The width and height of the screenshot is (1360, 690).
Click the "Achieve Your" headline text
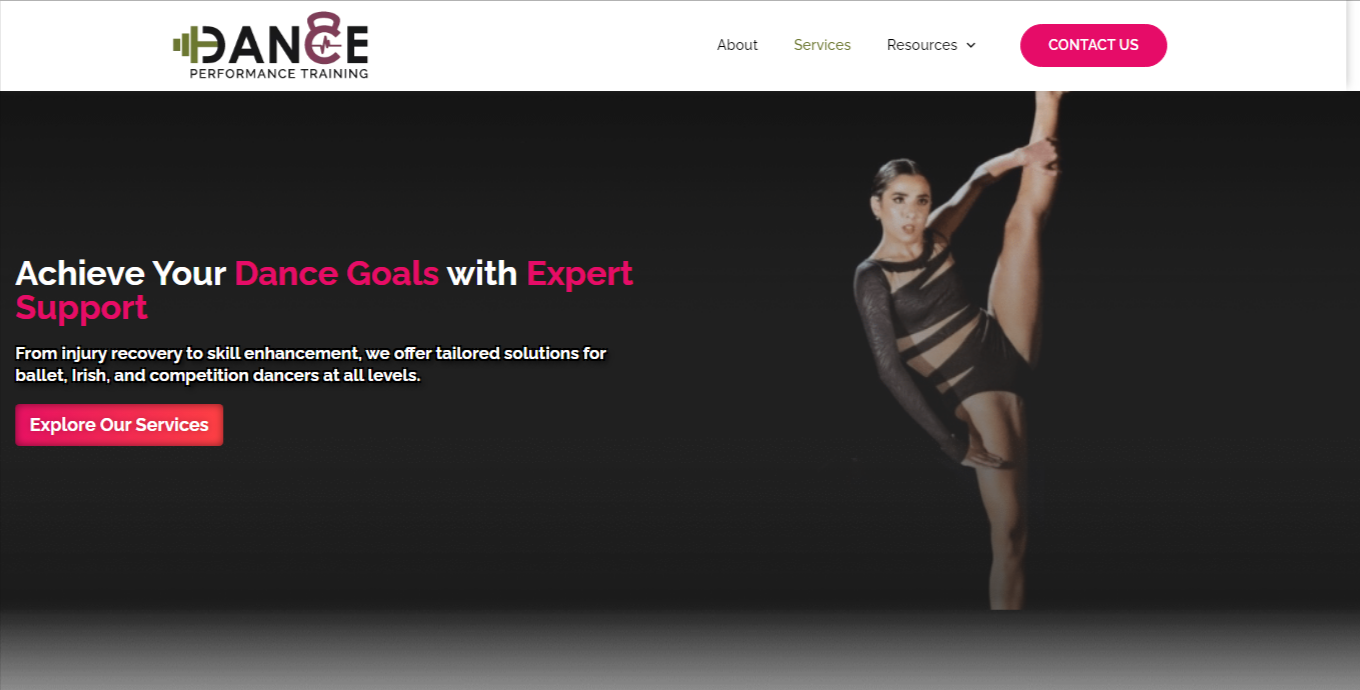(x=121, y=273)
